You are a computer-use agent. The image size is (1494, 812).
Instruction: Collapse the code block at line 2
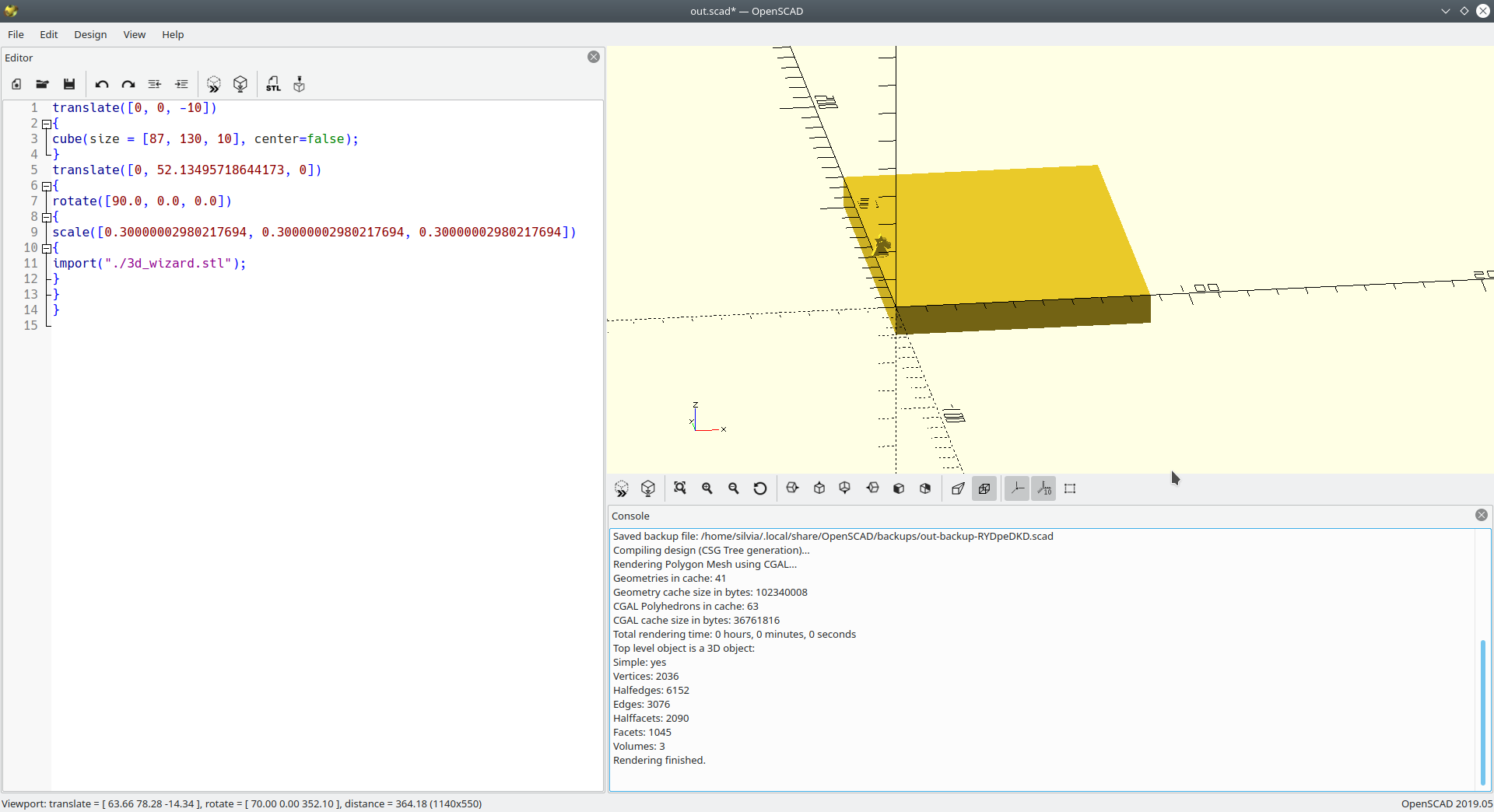click(47, 124)
